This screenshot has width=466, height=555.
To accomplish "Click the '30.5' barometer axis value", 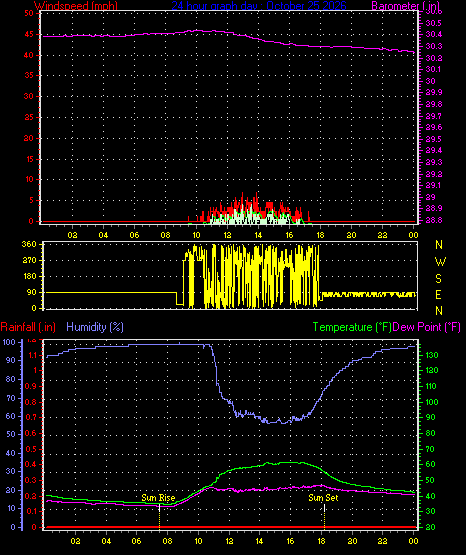I will tap(433, 23).
